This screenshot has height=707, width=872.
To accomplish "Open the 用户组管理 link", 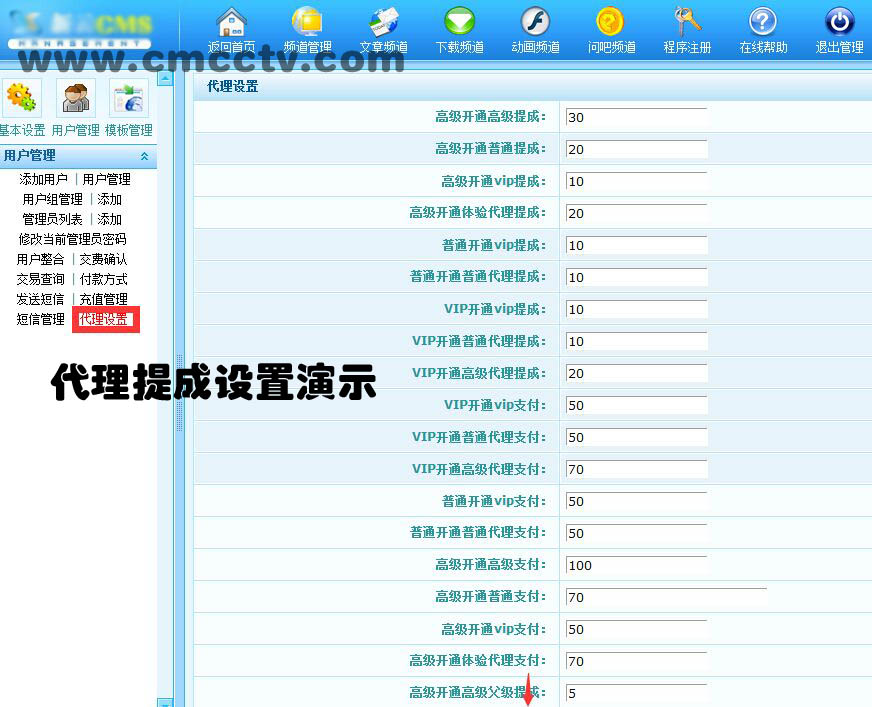I will (52, 199).
